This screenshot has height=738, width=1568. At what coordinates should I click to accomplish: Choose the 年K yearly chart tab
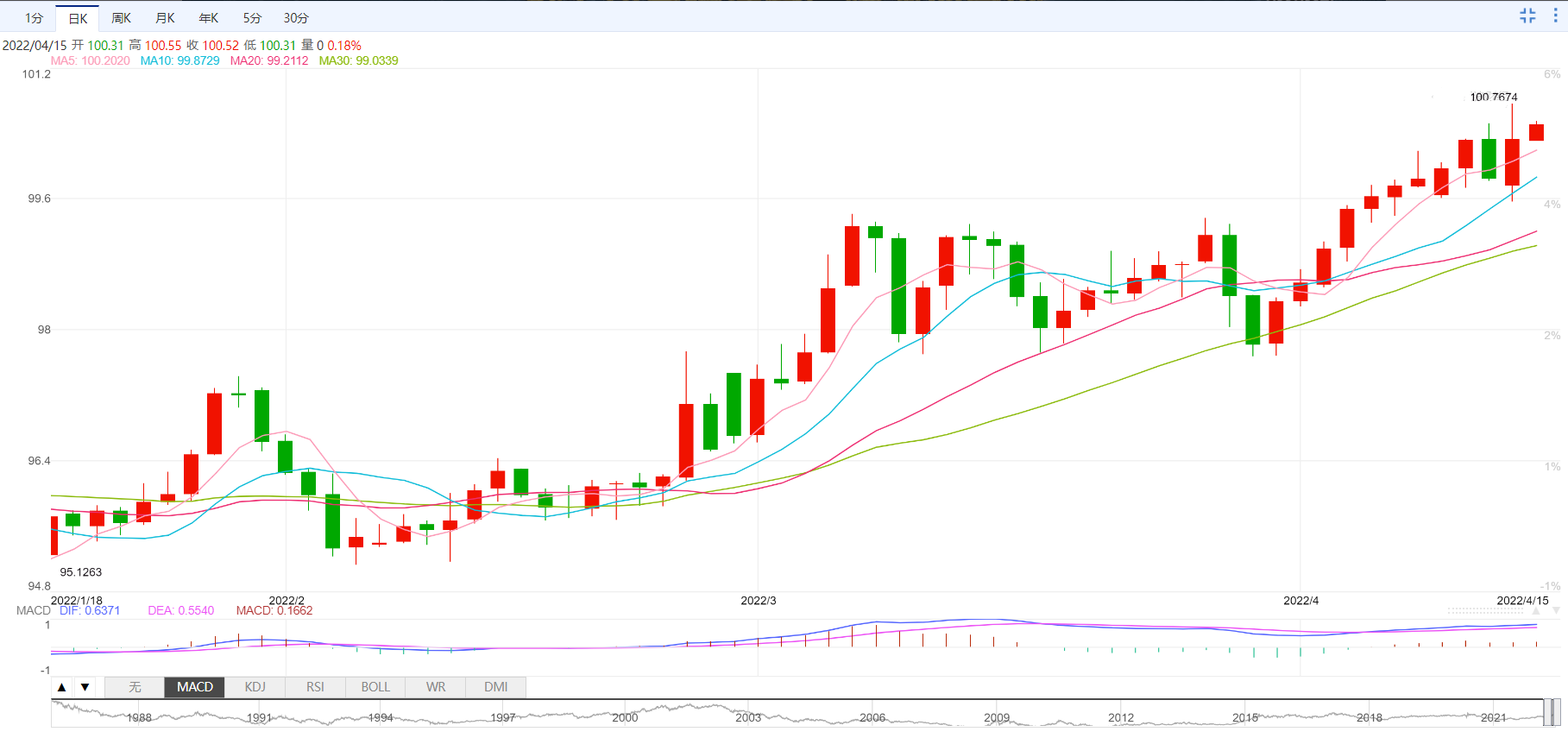[209, 18]
